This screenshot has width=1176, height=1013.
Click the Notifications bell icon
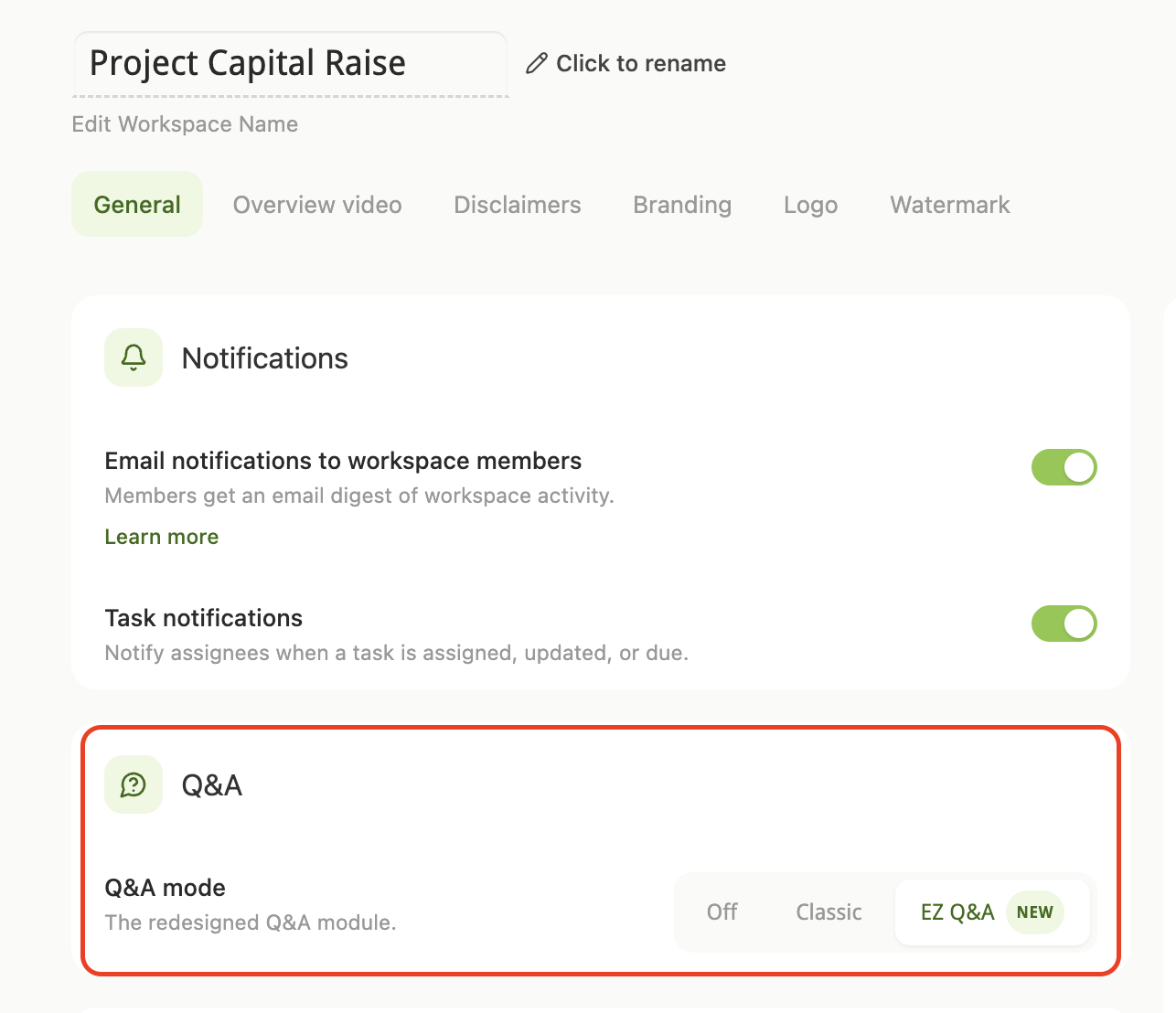pyautogui.click(x=134, y=357)
